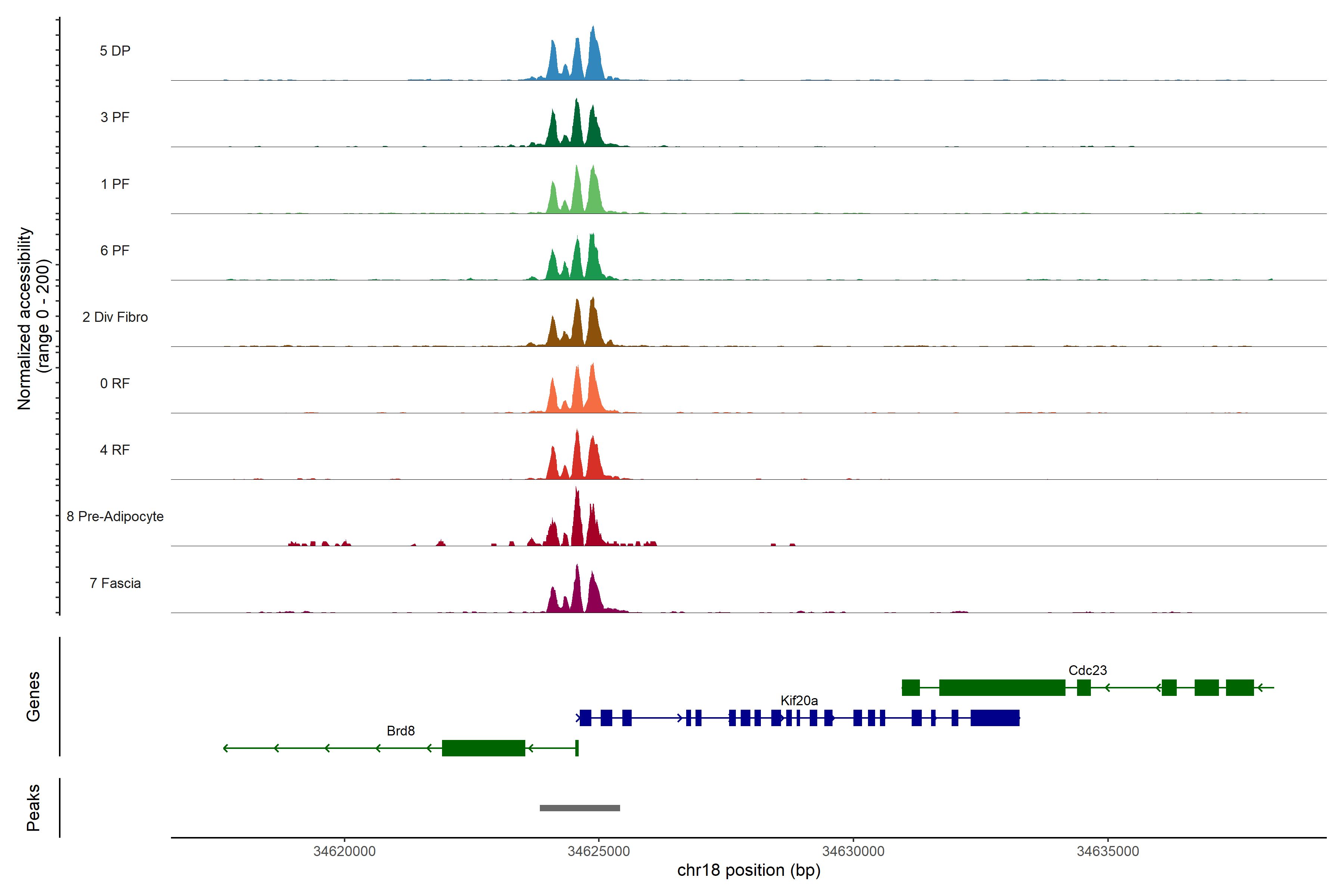Image resolution: width=1344 pixels, height=896 pixels.
Task: Click the 2 Div Fibro label
Action: click(115, 317)
